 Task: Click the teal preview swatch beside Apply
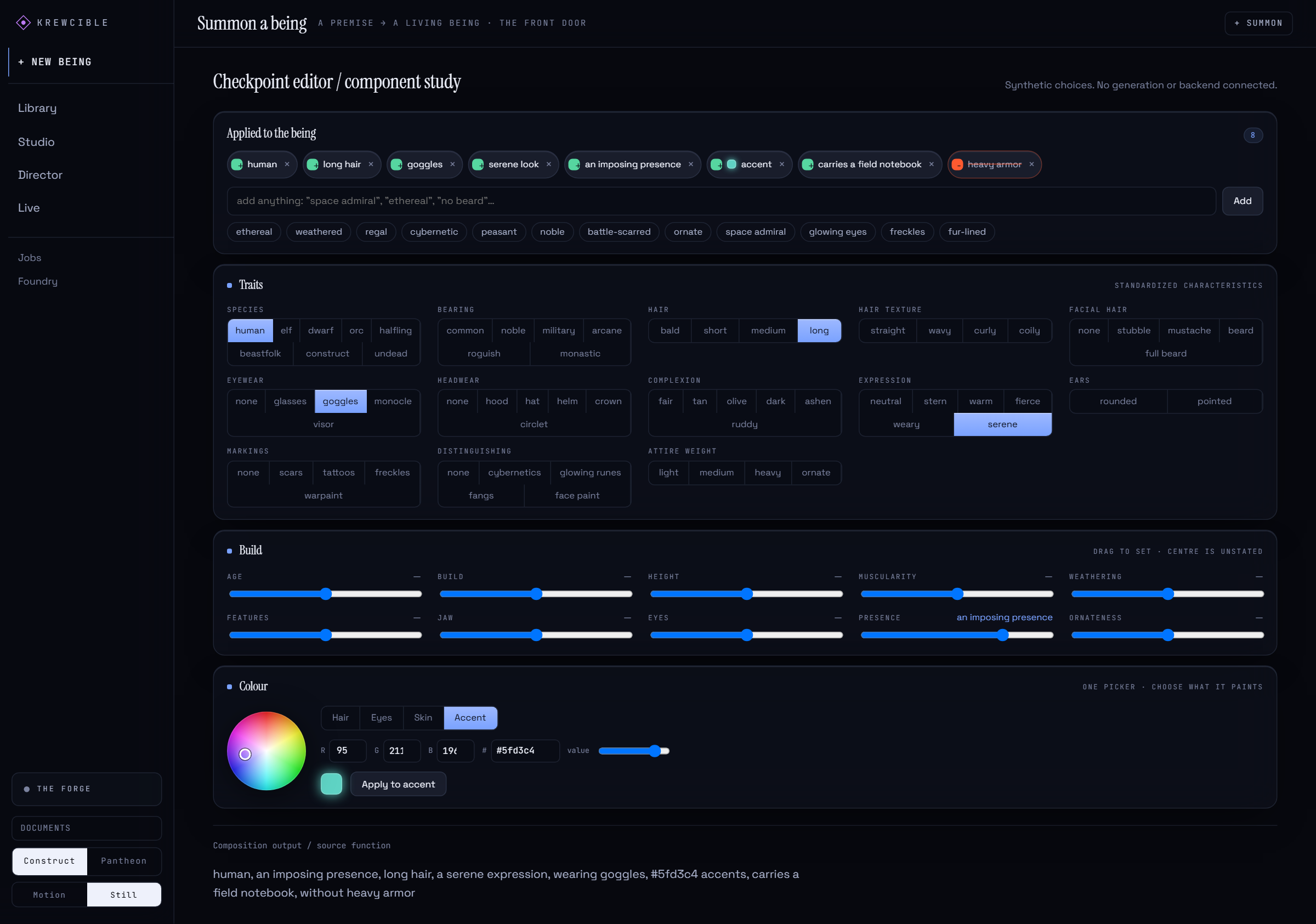(331, 784)
